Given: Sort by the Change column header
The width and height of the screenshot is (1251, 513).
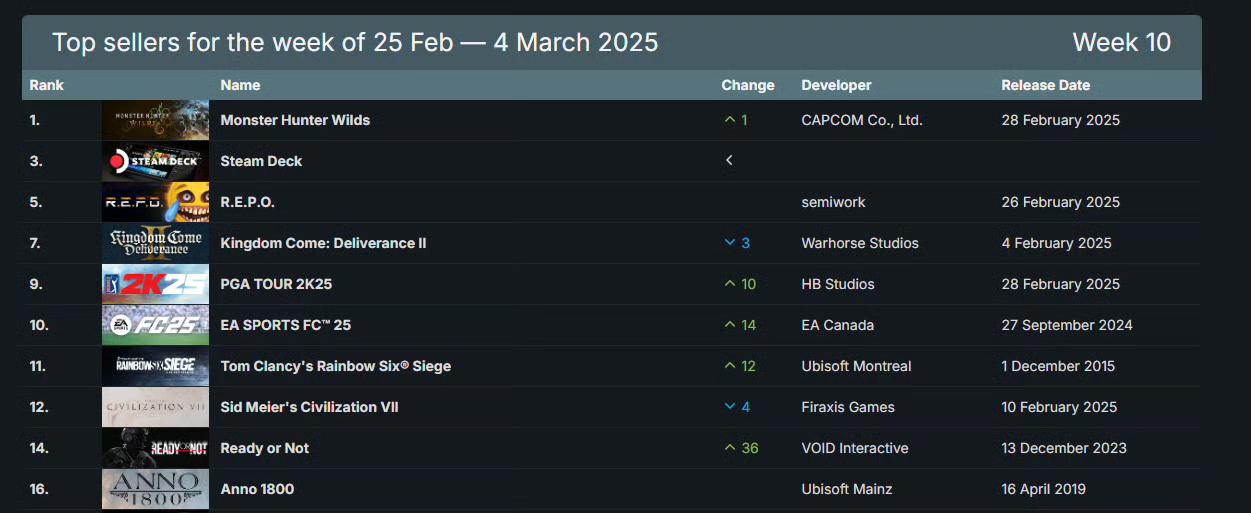Looking at the screenshot, I should [748, 85].
